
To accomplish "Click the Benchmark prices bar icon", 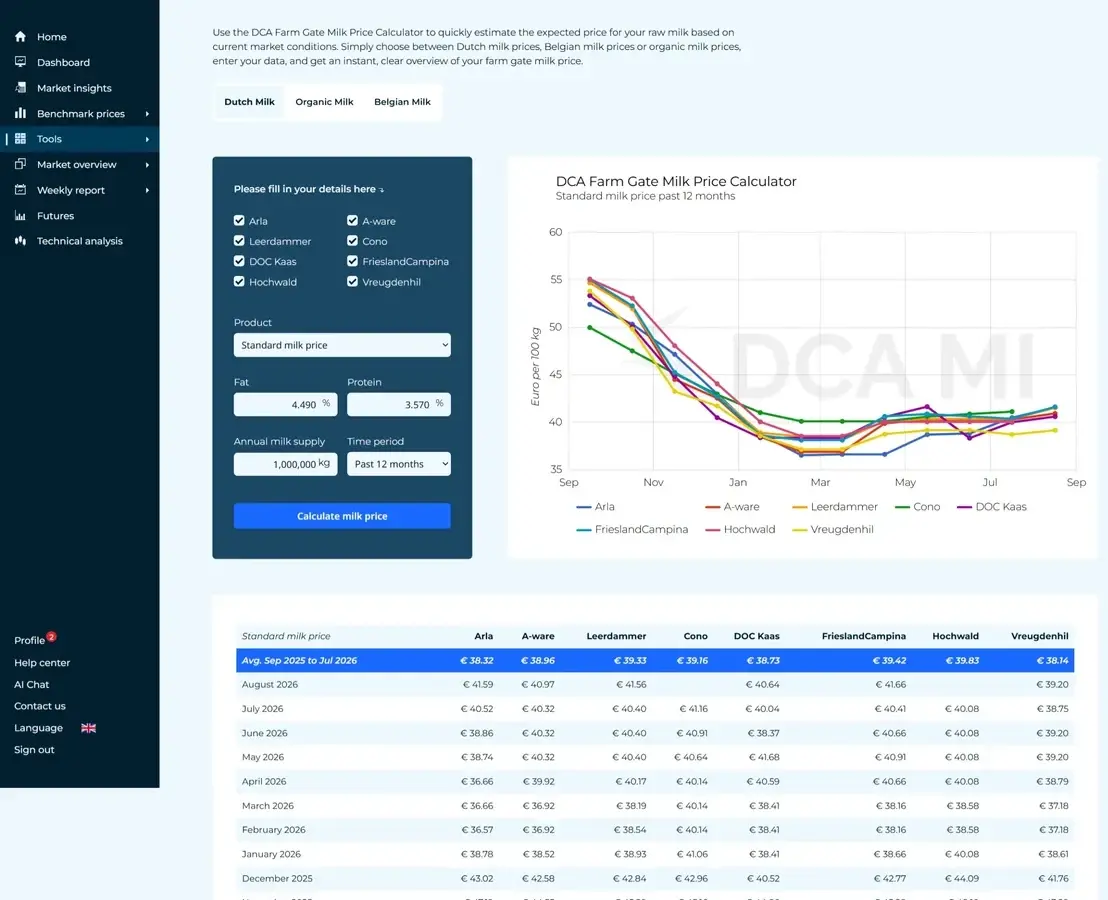I will tap(20, 113).
